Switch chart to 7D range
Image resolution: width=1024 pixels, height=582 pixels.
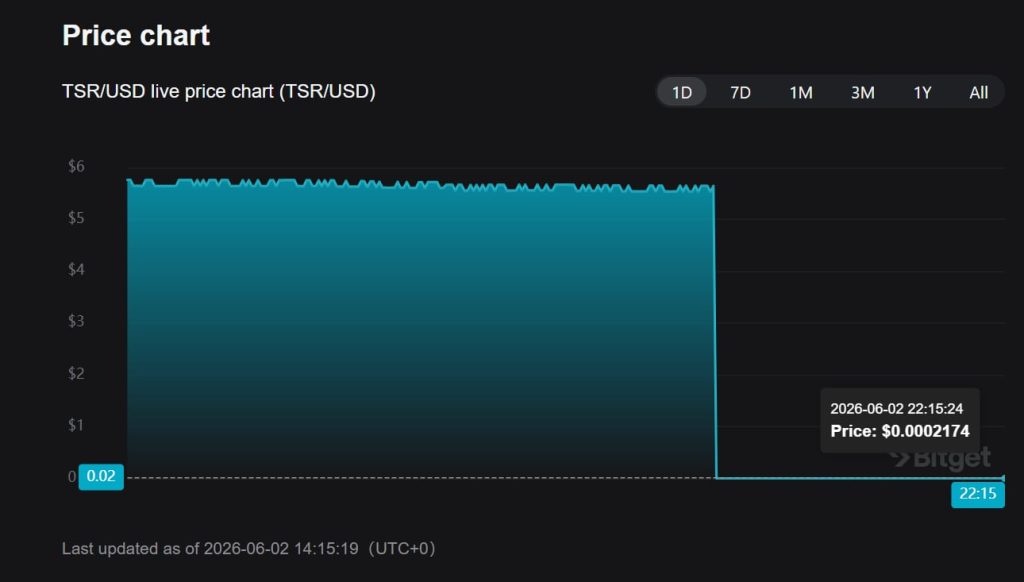(740, 92)
